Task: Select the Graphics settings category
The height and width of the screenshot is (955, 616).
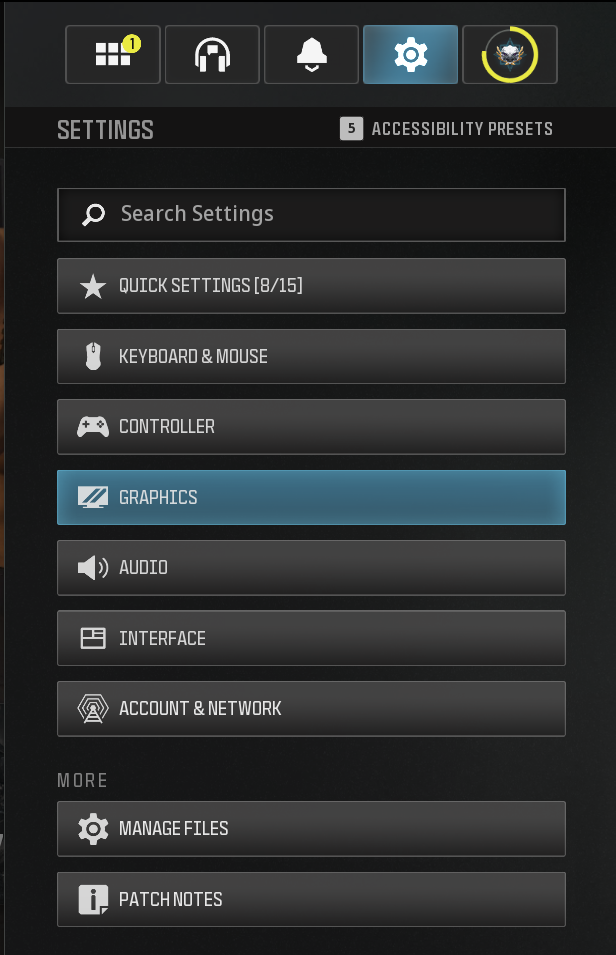Action: click(311, 498)
